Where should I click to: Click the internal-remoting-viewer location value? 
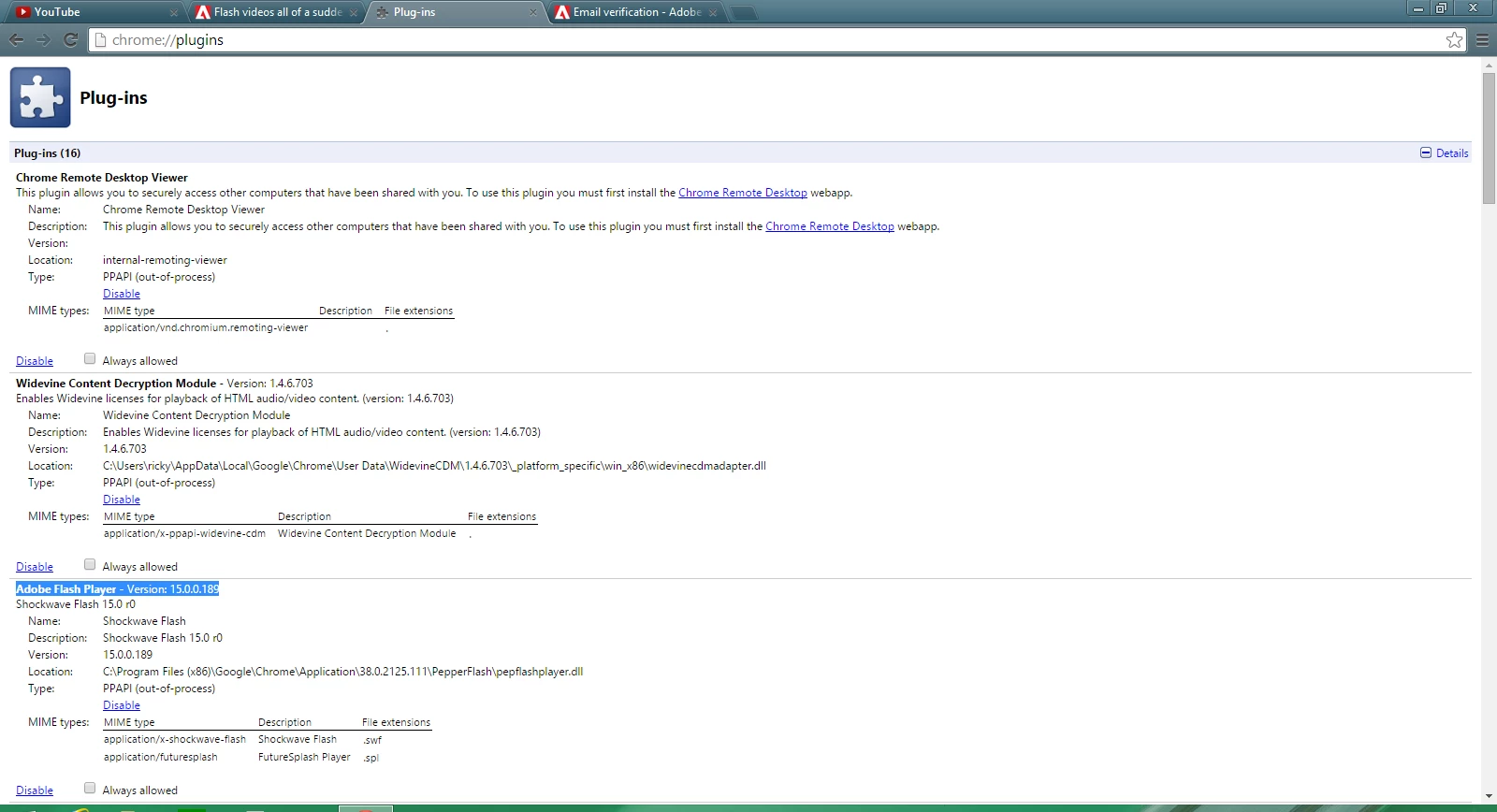point(165,260)
